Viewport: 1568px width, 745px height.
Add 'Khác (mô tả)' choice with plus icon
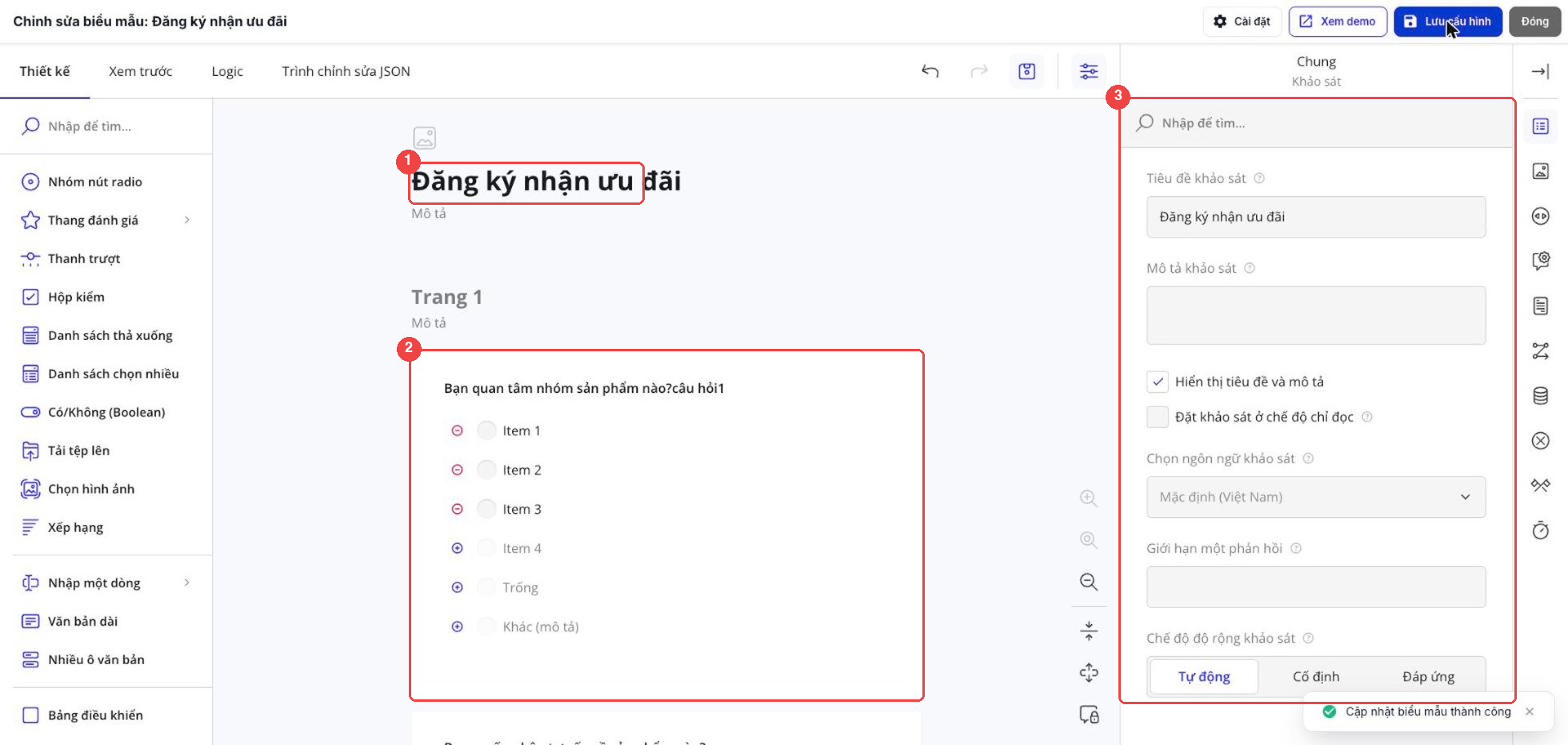[x=457, y=627]
